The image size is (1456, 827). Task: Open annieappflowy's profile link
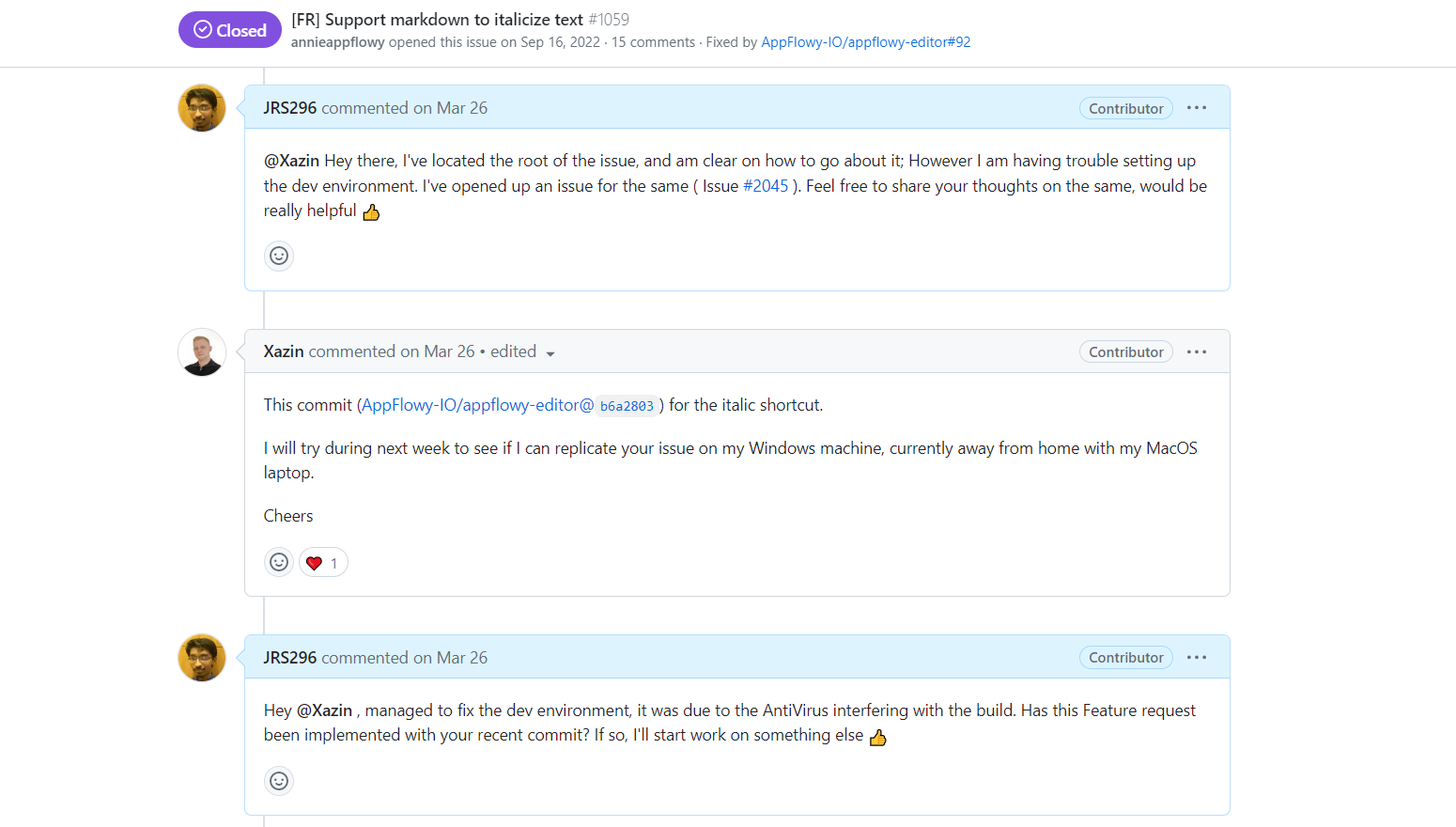coord(337,42)
